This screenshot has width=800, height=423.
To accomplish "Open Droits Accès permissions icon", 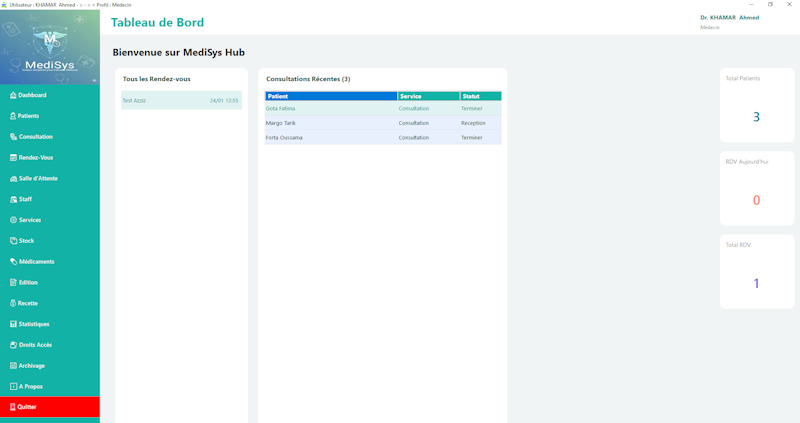I will coord(13,345).
